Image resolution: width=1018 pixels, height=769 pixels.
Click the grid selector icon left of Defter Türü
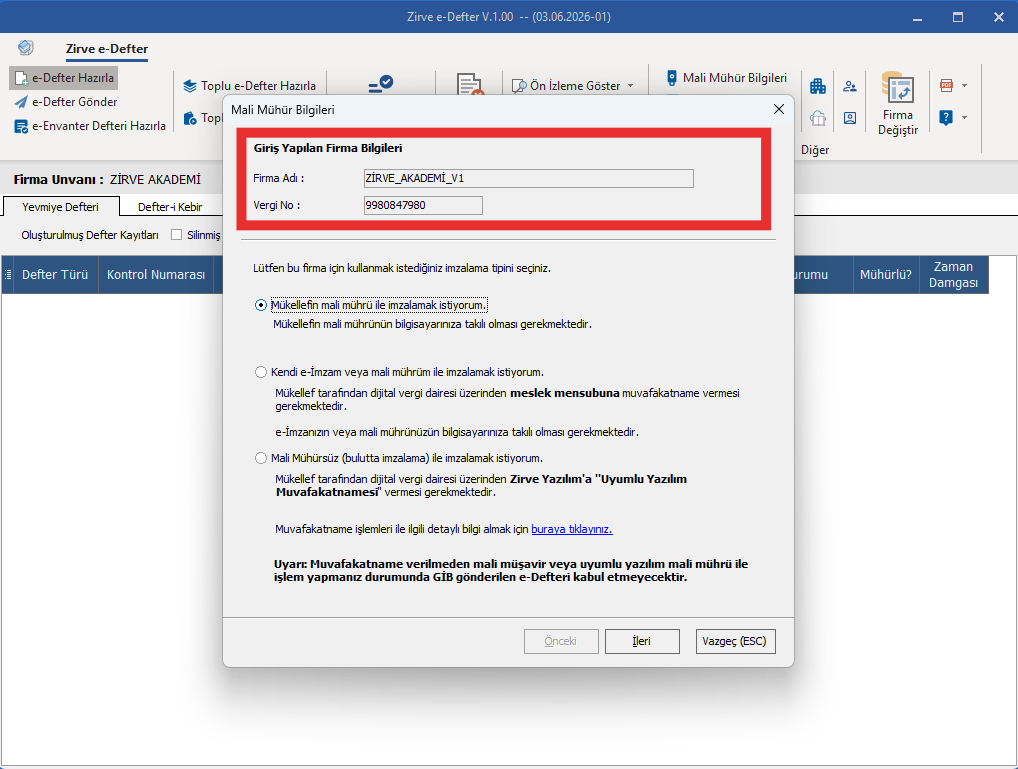coord(8,275)
